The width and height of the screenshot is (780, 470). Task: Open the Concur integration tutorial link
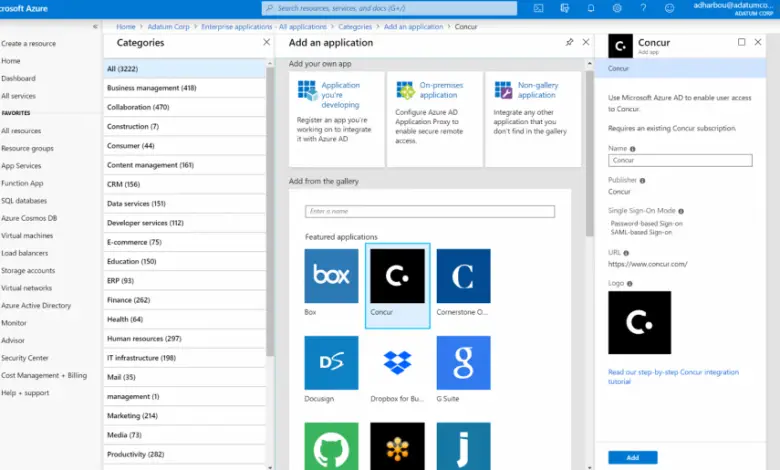coord(673,376)
